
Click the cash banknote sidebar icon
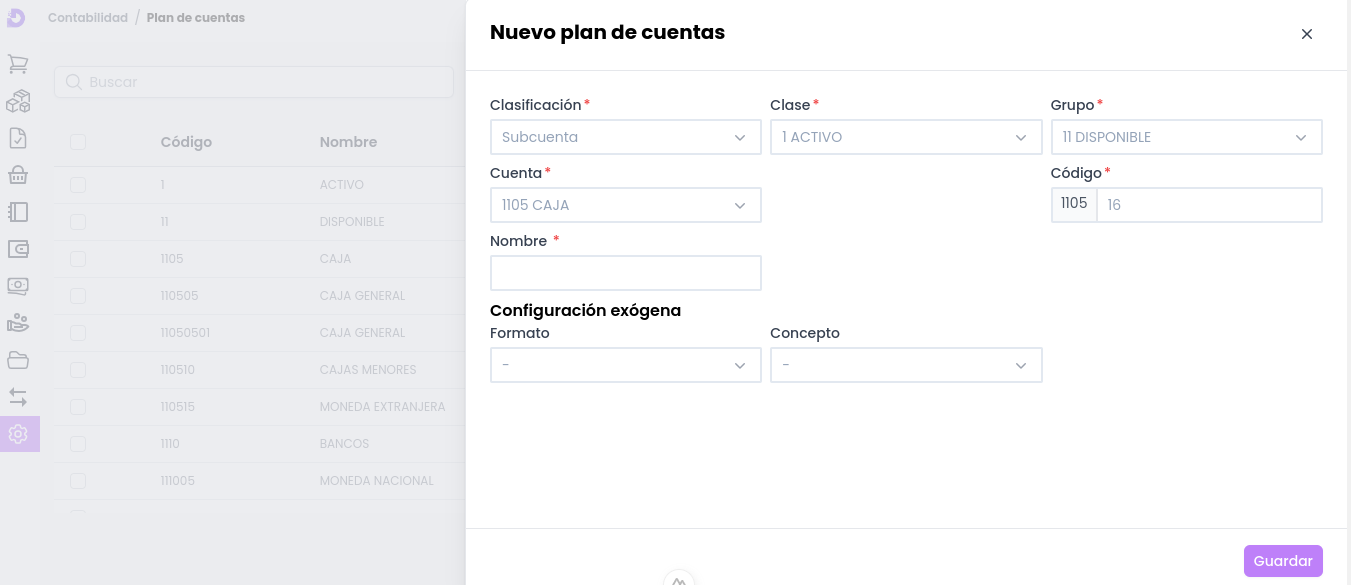(x=18, y=286)
